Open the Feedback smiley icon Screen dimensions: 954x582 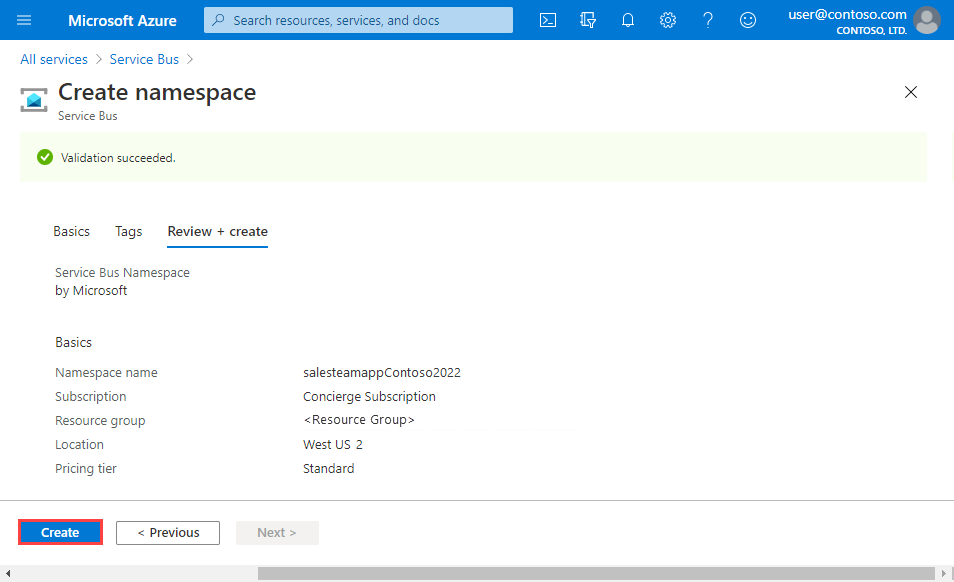[x=748, y=20]
